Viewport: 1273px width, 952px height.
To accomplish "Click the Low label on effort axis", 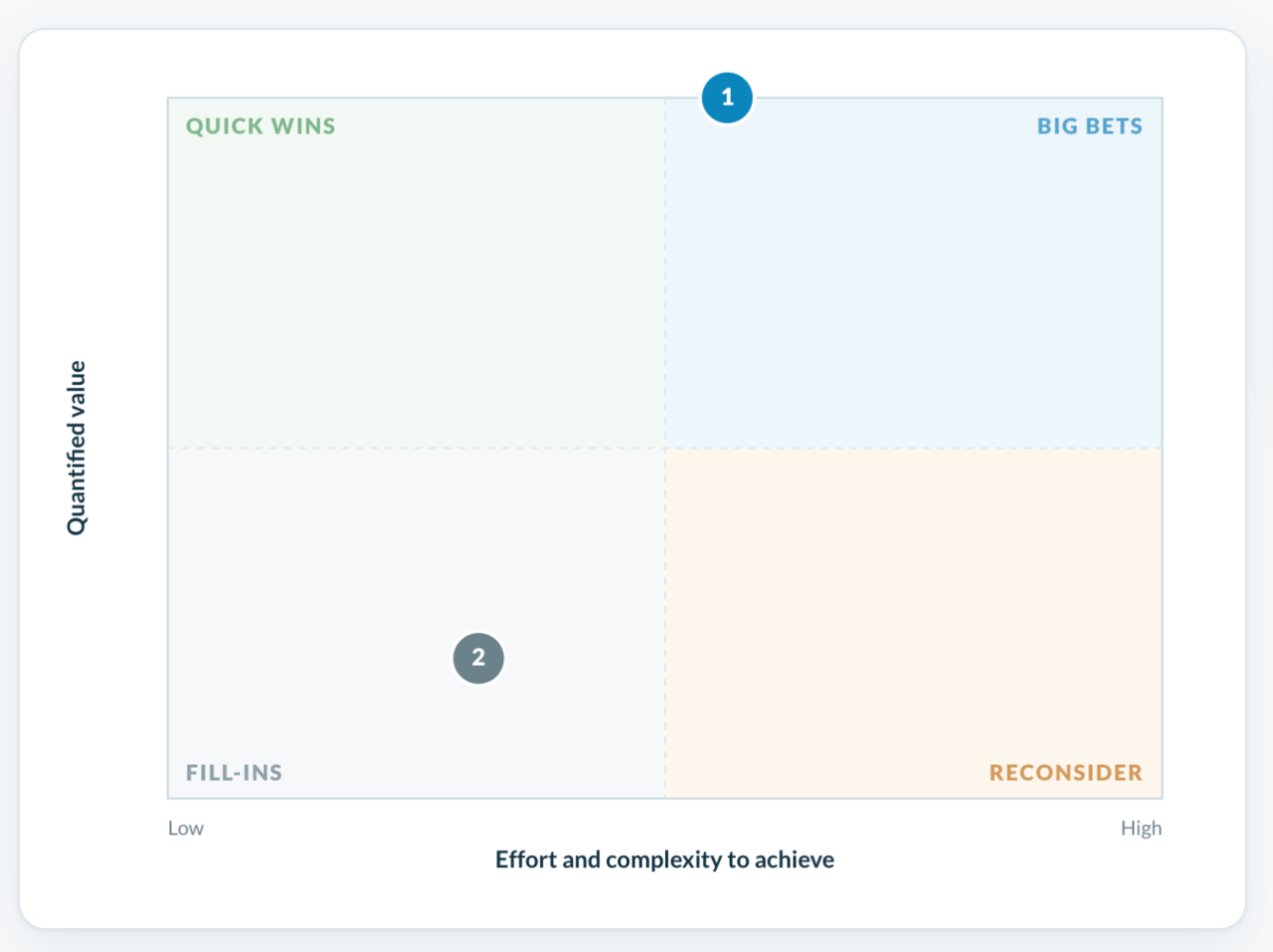I will point(186,828).
